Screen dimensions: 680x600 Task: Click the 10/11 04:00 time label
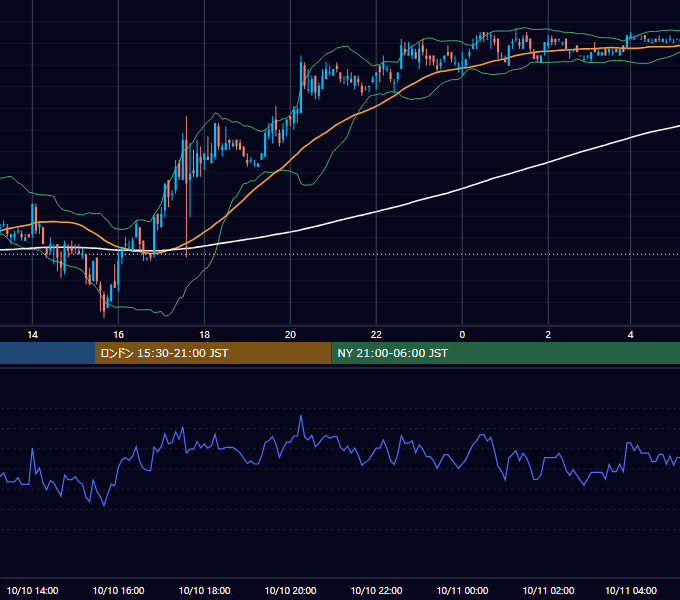631,590
